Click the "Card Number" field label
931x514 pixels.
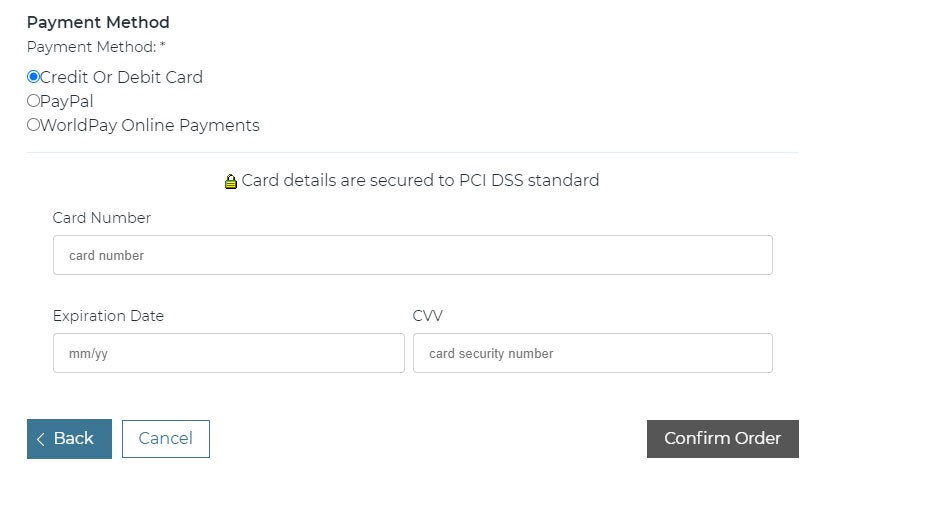pyautogui.click(x=102, y=218)
